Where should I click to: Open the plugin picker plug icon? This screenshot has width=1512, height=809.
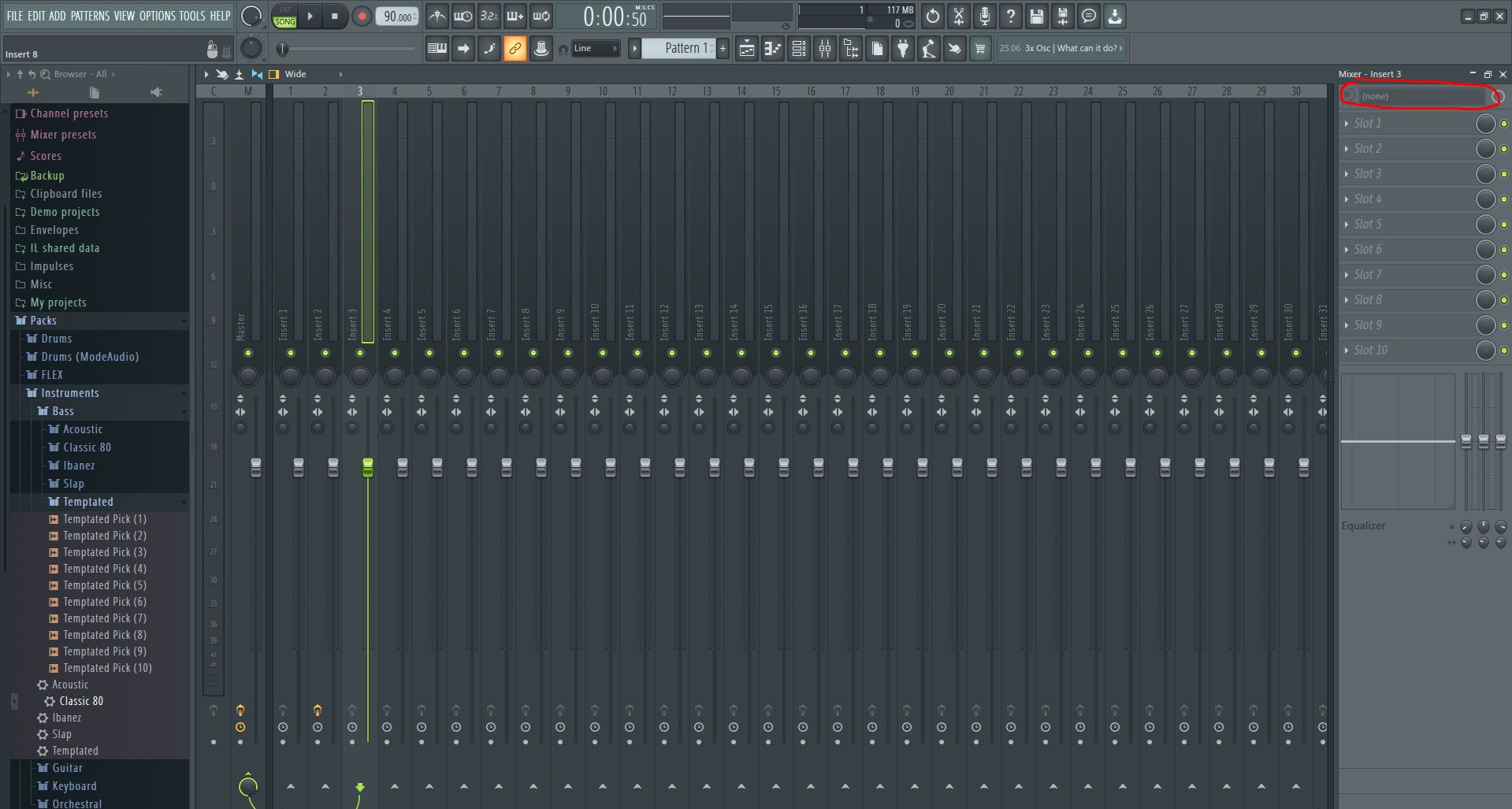[903, 49]
